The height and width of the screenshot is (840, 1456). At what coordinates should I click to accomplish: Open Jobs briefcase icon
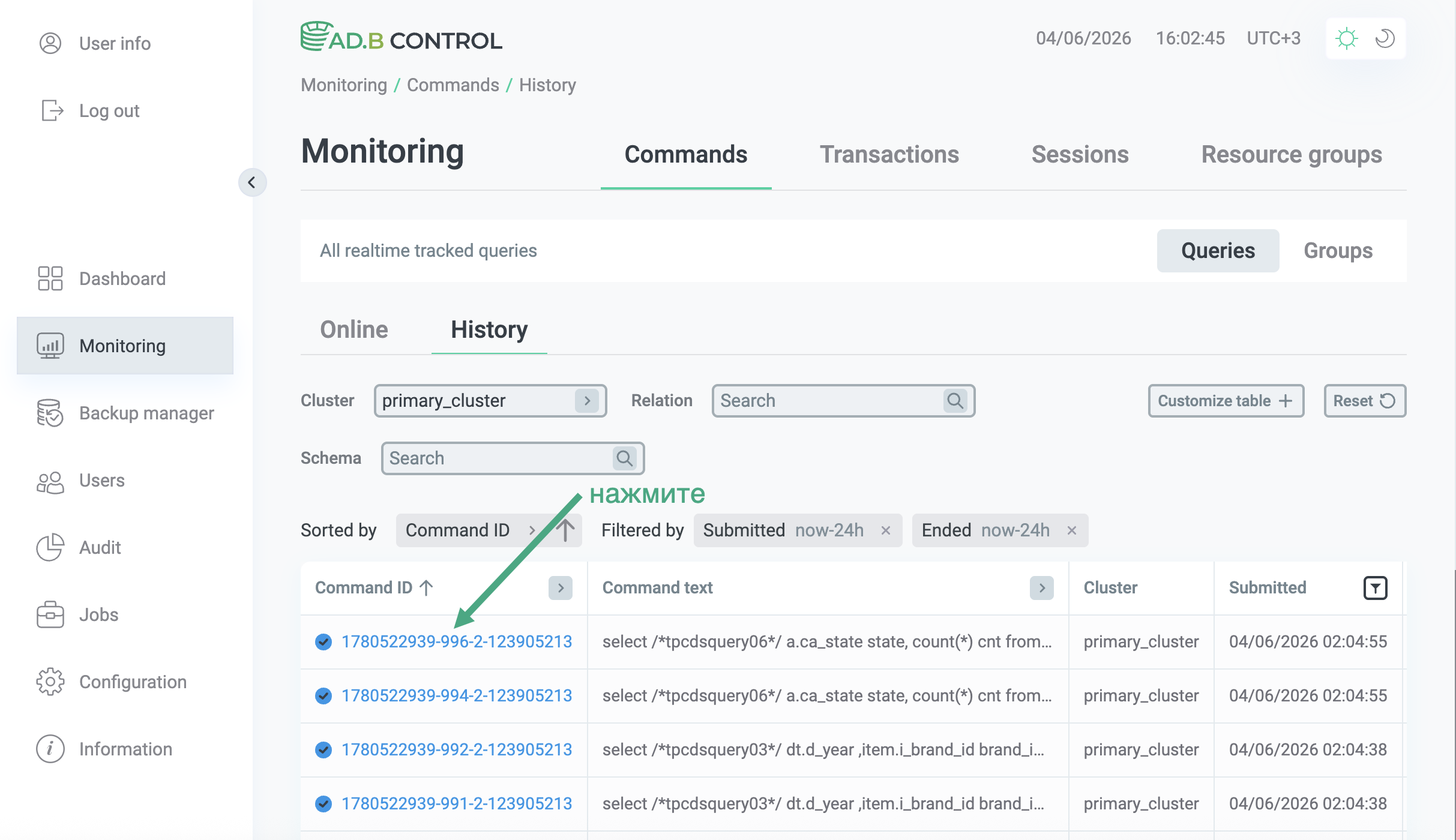tap(50, 614)
